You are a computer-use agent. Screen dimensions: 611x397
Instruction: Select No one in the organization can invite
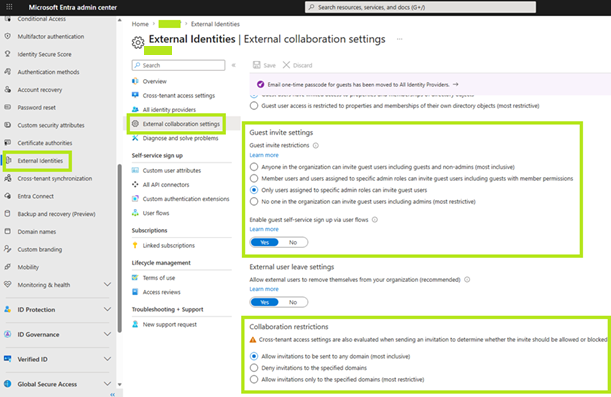tap(254, 201)
